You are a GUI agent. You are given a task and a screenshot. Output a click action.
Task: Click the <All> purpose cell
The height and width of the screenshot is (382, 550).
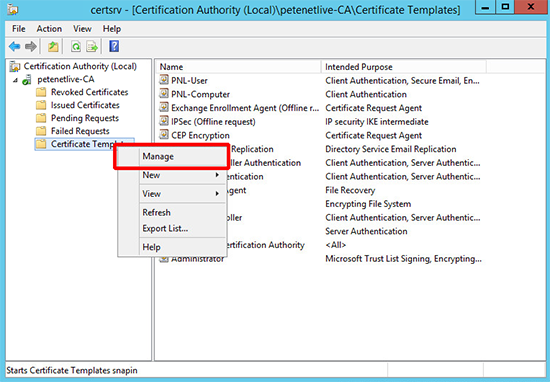point(335,245)
